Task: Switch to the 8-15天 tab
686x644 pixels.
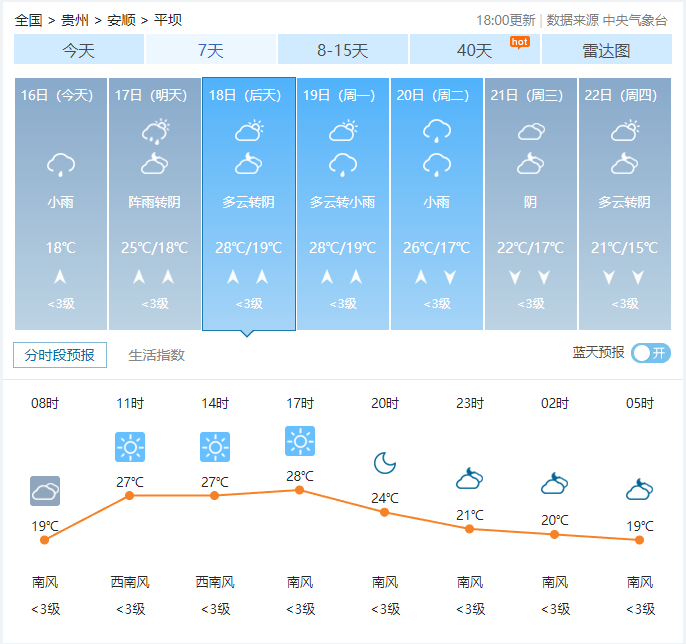Action: coord(343,49)
